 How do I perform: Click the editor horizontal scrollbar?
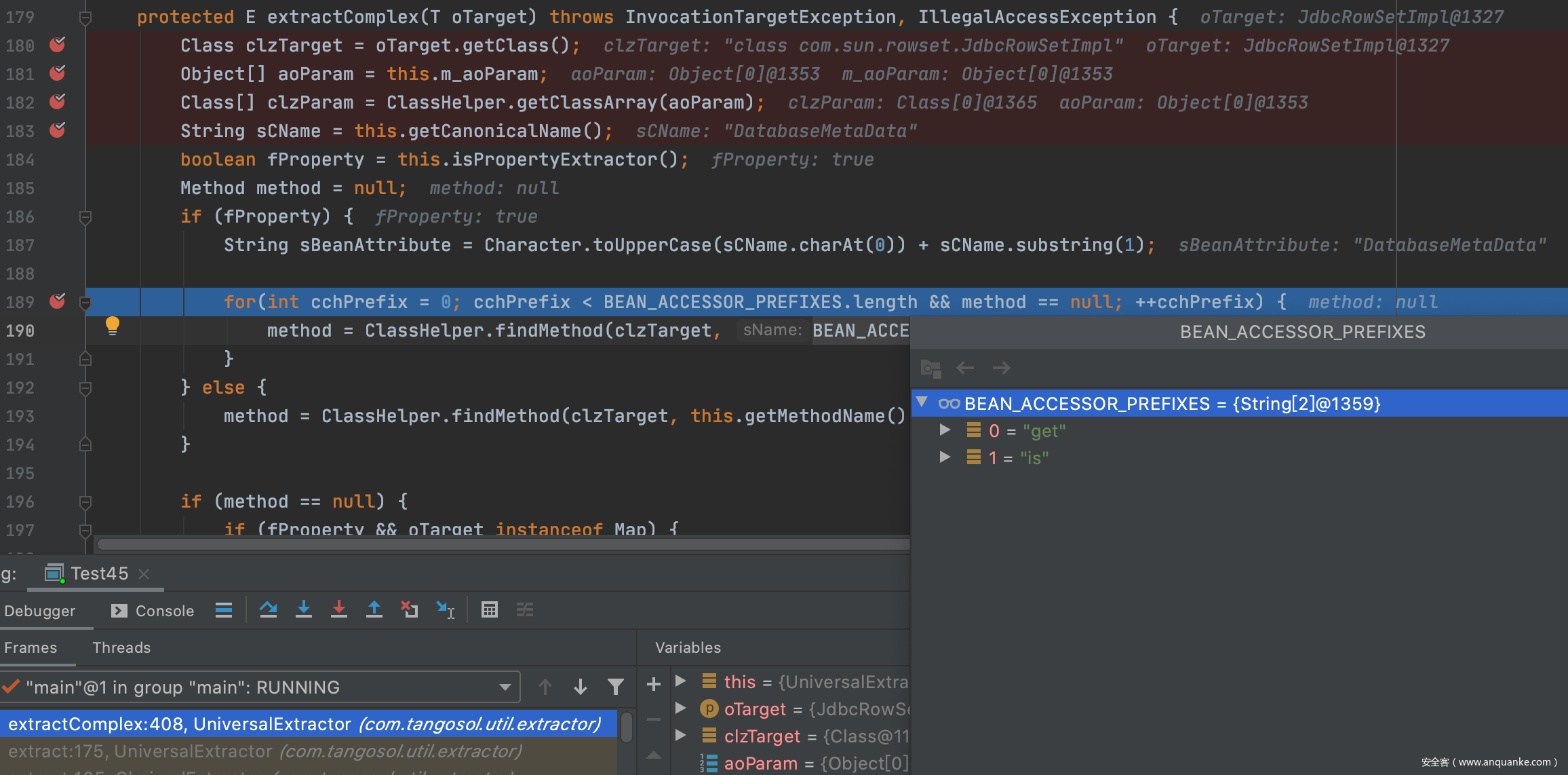tap(502, 544)
